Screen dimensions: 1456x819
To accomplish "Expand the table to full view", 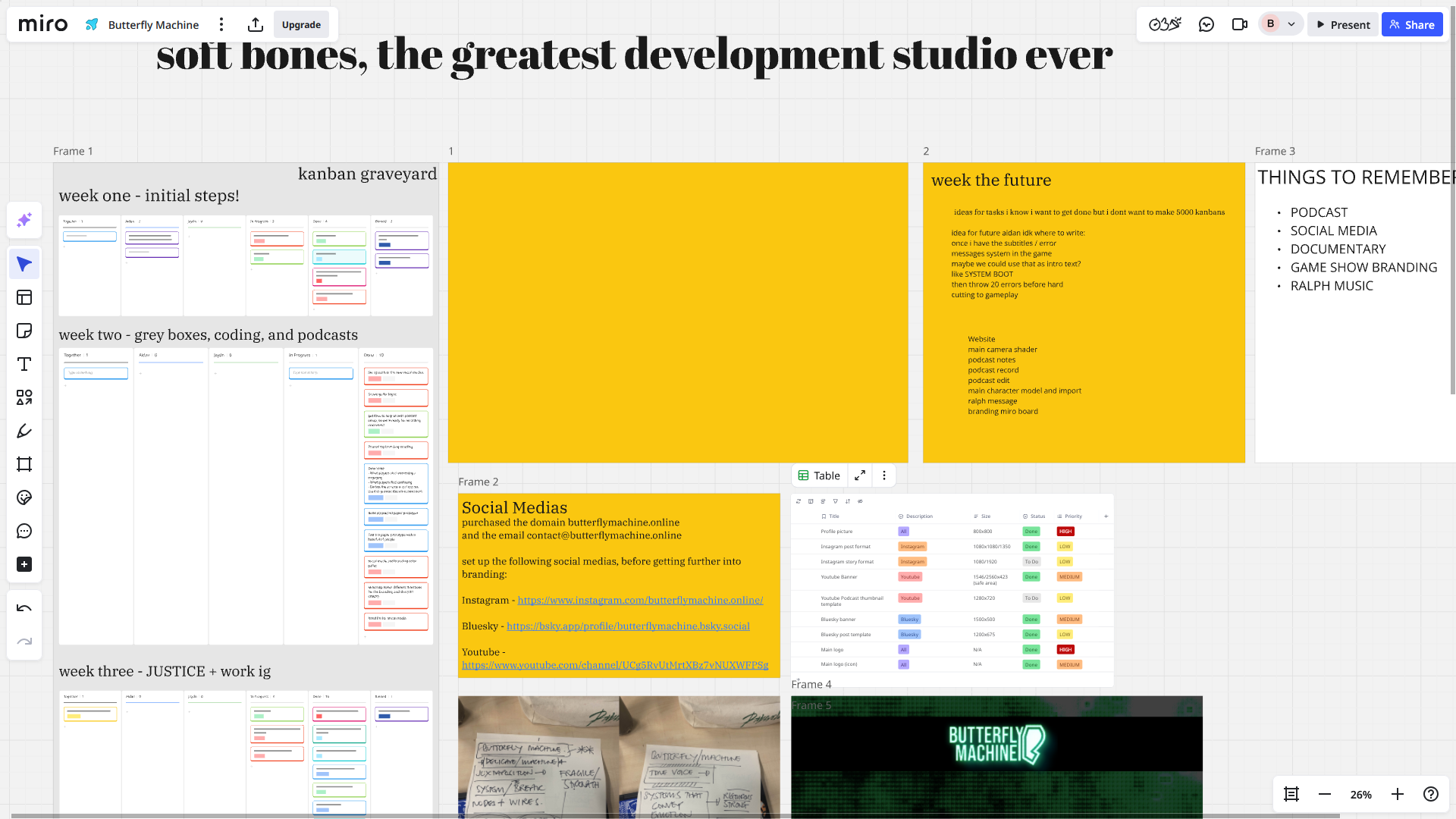I will 860,475.
